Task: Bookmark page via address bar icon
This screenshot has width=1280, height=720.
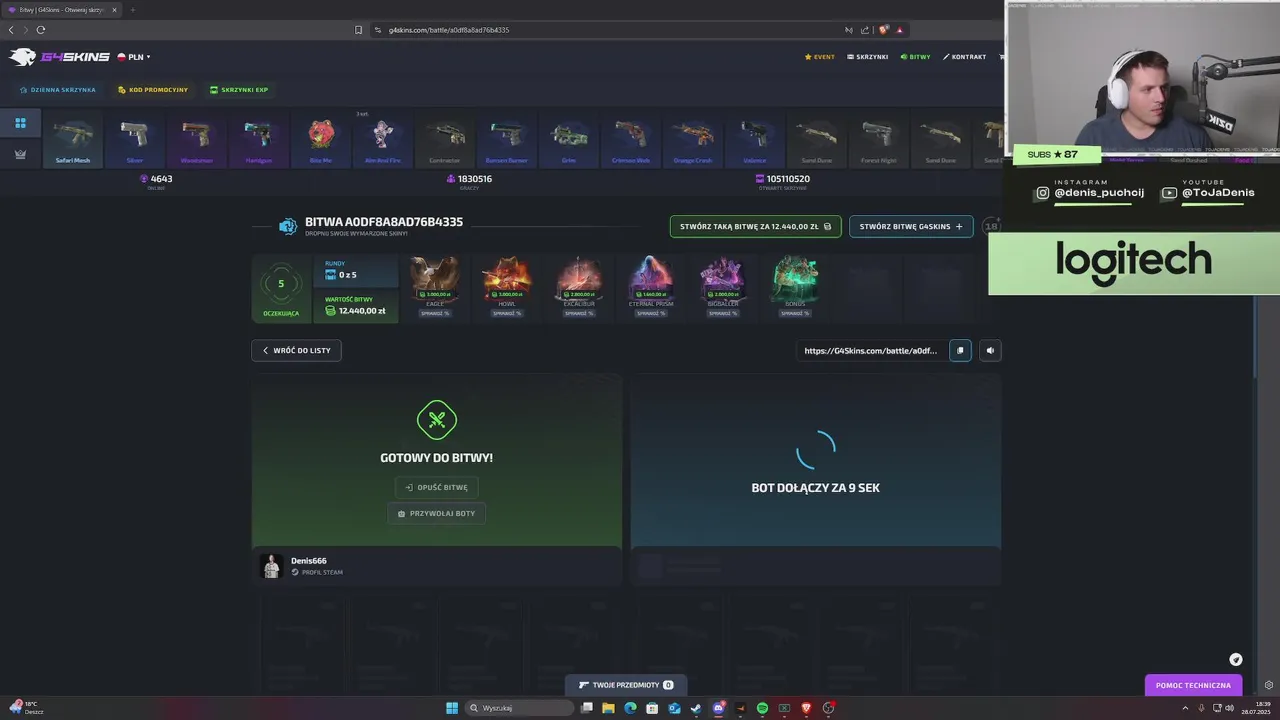Action: (359, 30)
